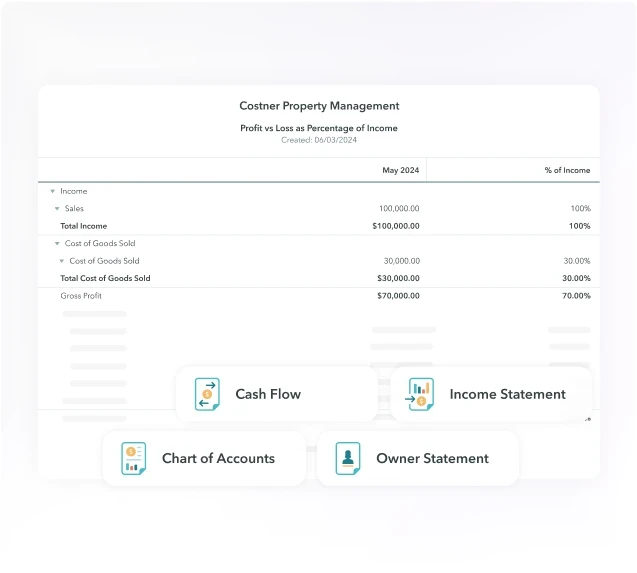The image size is (637, 573).
Task: Select the Total Cost of Goods Sold label
Action: point(105,278)
